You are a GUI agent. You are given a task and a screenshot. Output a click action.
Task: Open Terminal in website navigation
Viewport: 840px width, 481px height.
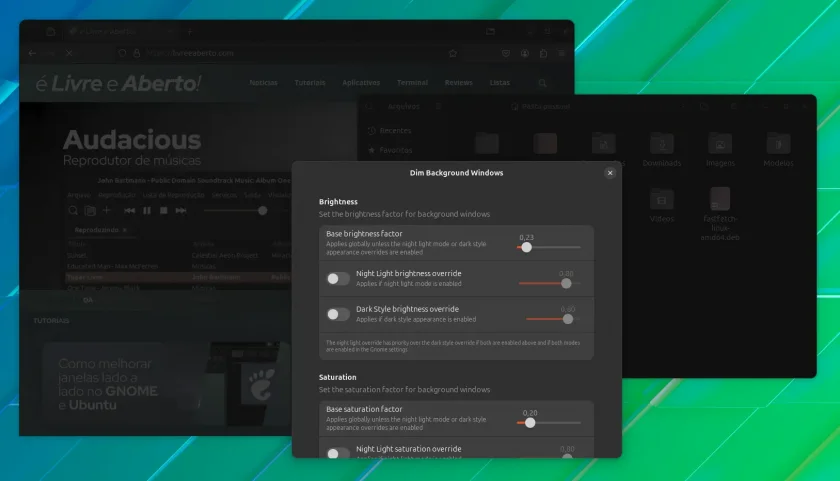point(412,82)
